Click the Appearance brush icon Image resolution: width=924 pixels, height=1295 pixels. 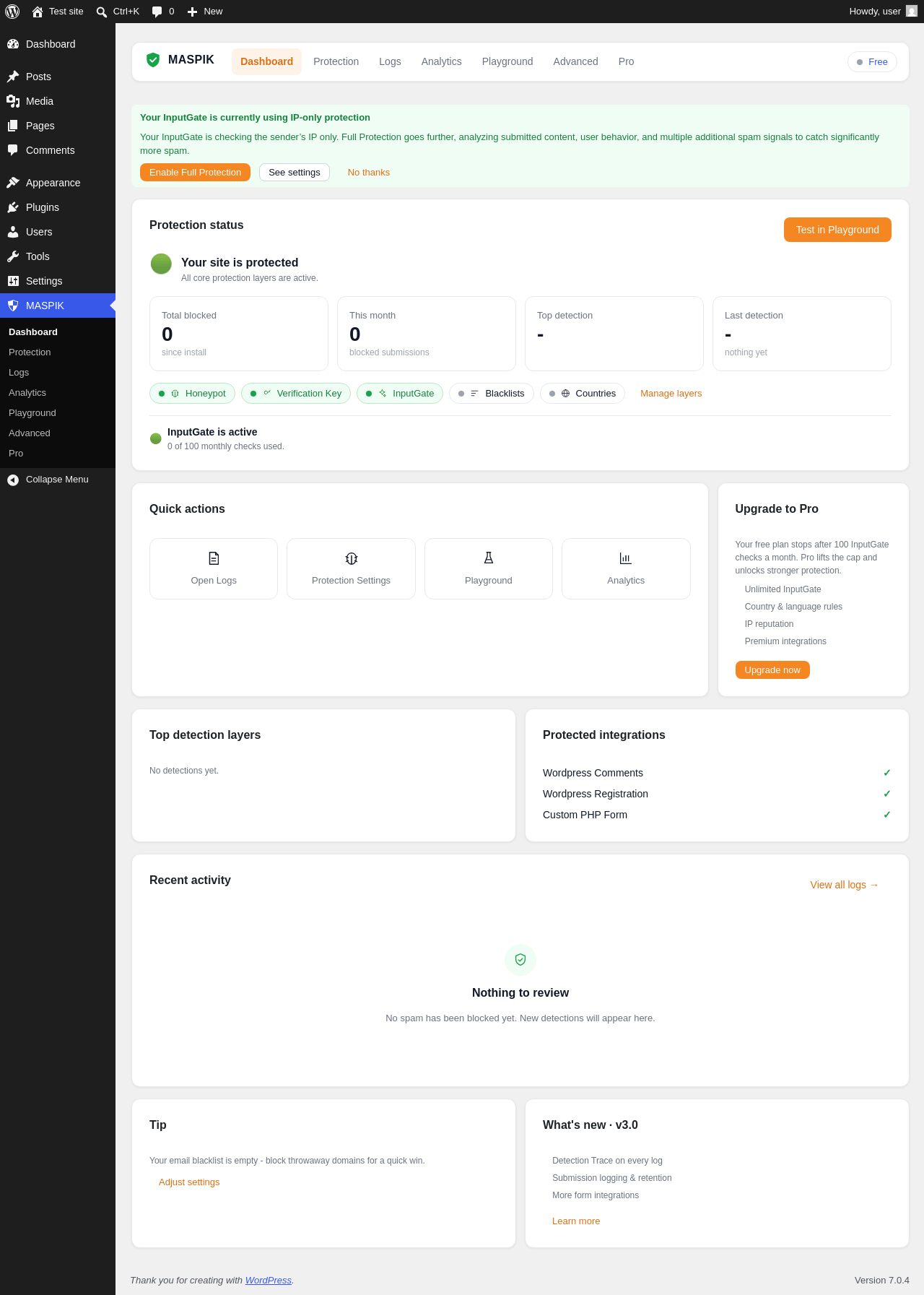13,183
